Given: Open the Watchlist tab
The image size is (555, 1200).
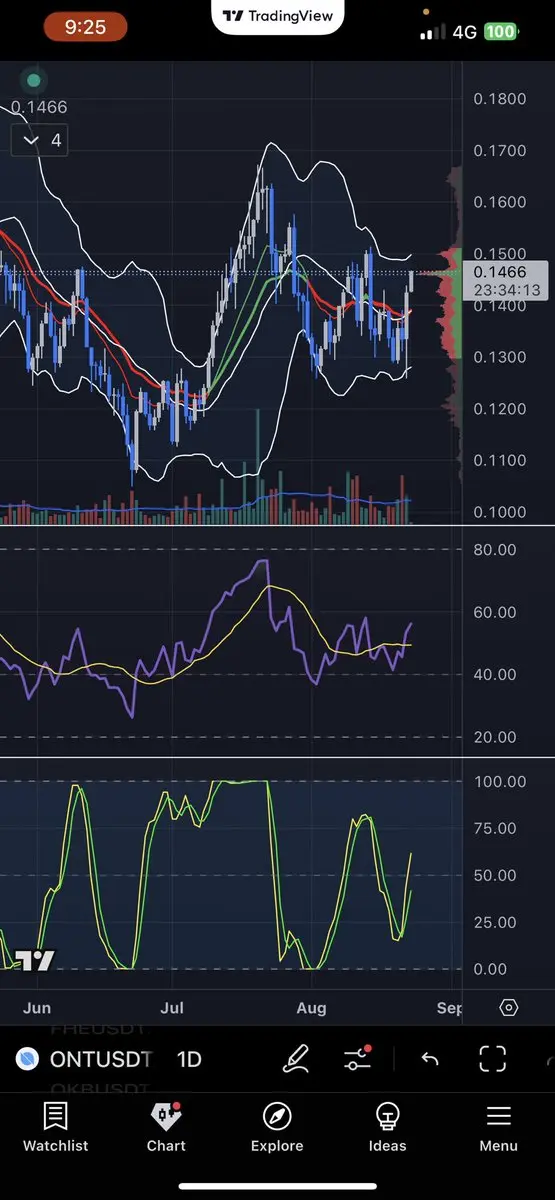Looking at the screenshot, I should tap(56, 1127).
